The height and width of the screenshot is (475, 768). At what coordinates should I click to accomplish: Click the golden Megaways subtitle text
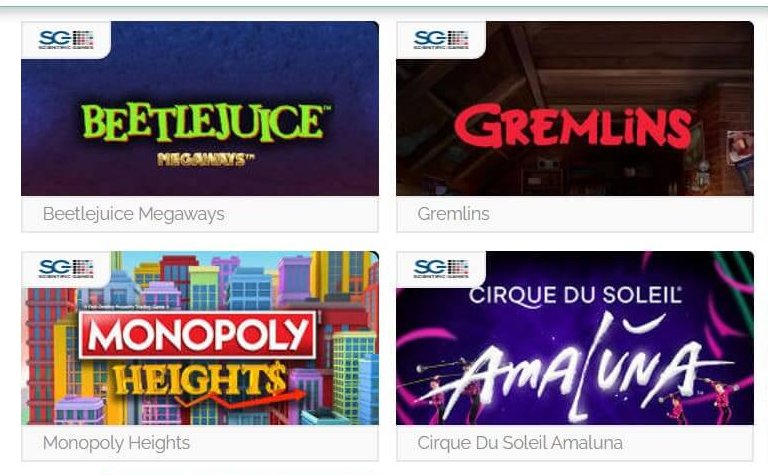coord(206,159)
